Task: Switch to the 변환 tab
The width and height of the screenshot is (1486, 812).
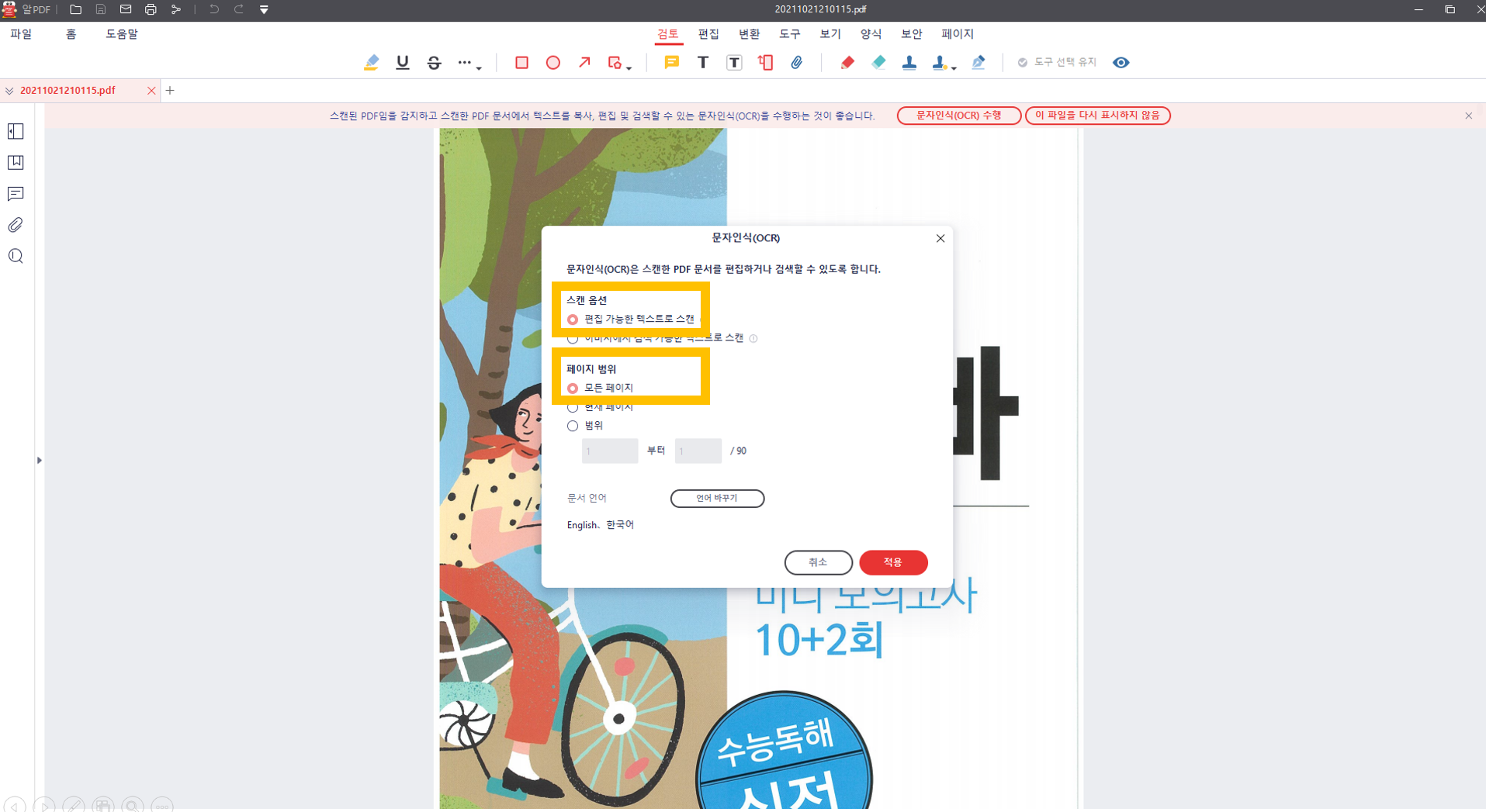Action: tap(749, 34)
